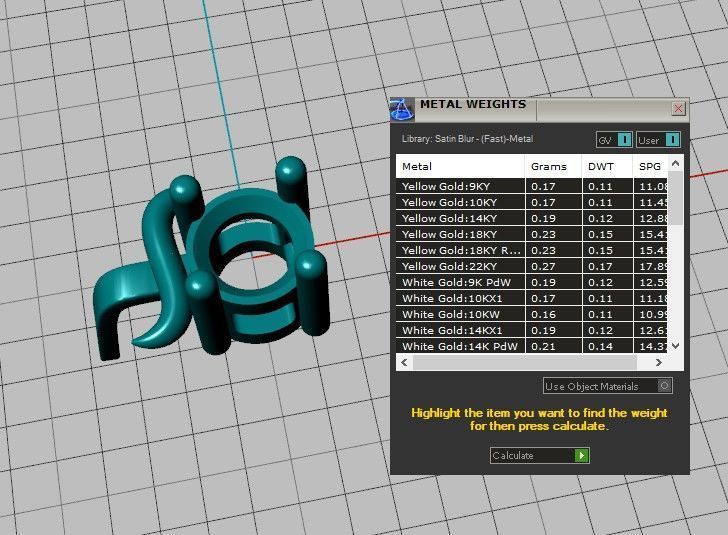This screenshot has height=535, width=728.
Task: Click the green play arrow on Calculate
Action: [581, 455]
